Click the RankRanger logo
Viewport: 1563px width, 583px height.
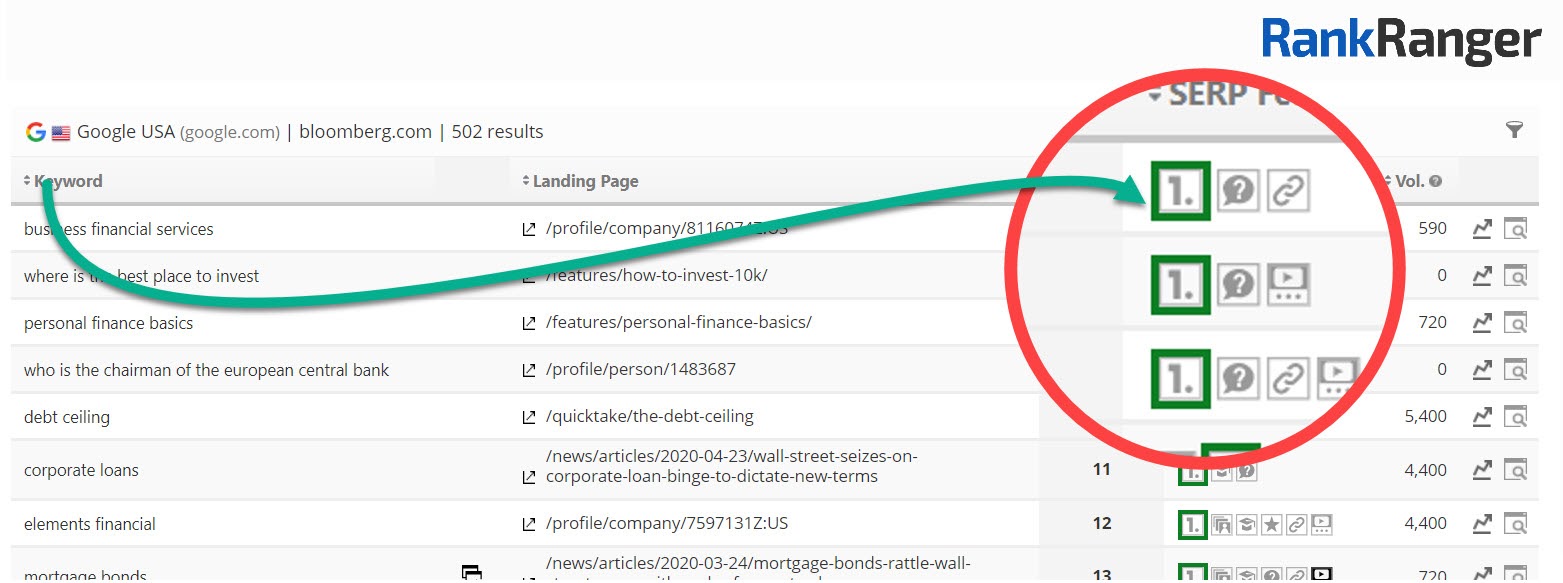coord(1402,40)
